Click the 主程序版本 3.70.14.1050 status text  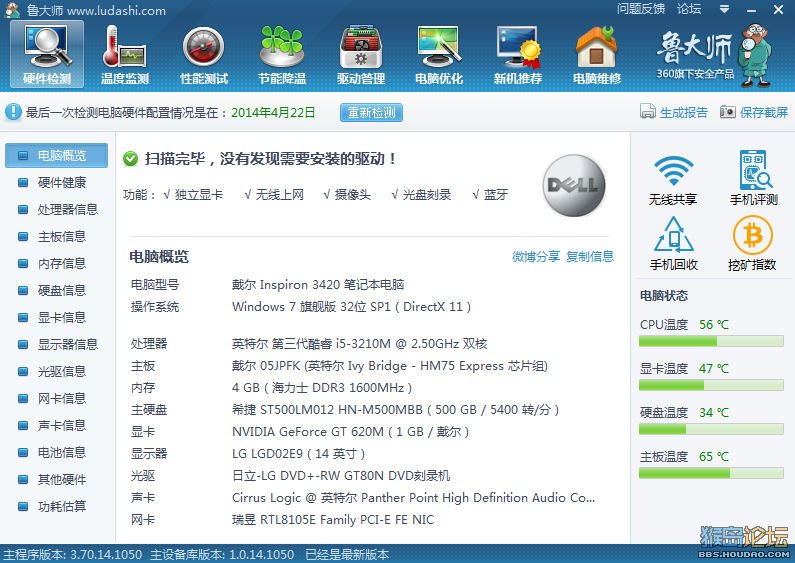pyautogui.click(x=73, y=554)
